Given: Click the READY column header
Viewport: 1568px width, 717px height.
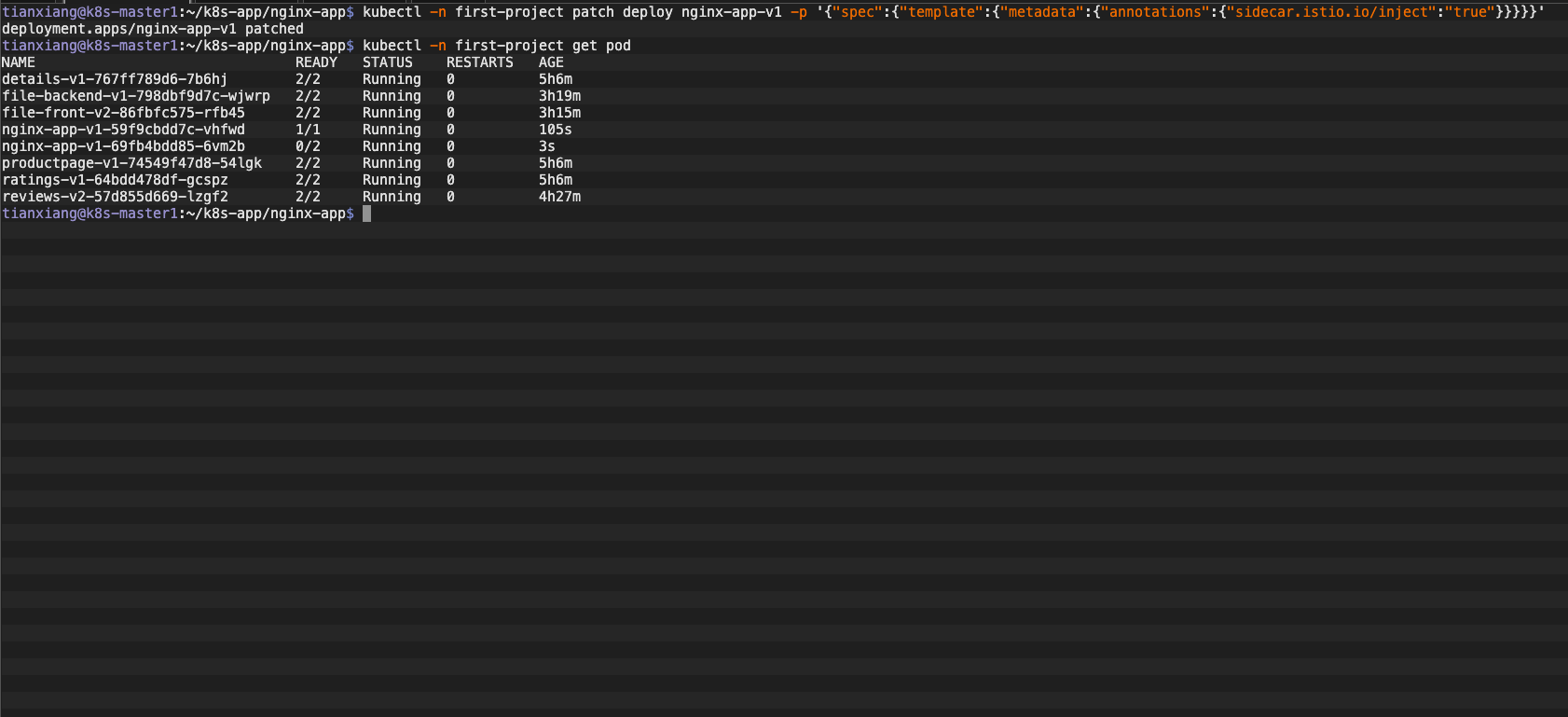Looking at the screenshot, I should 316,62.
